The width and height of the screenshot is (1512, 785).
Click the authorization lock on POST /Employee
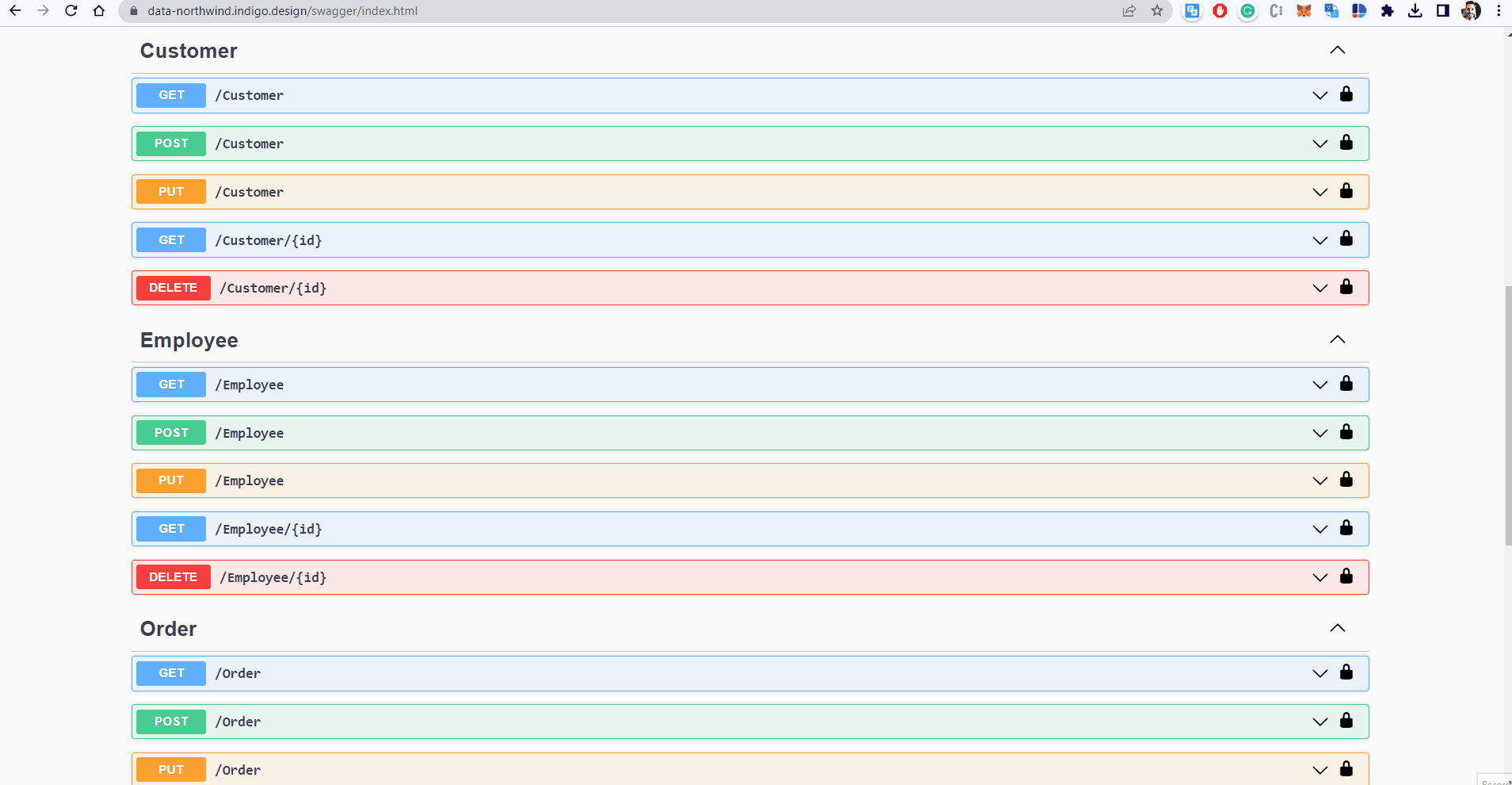1346,432
